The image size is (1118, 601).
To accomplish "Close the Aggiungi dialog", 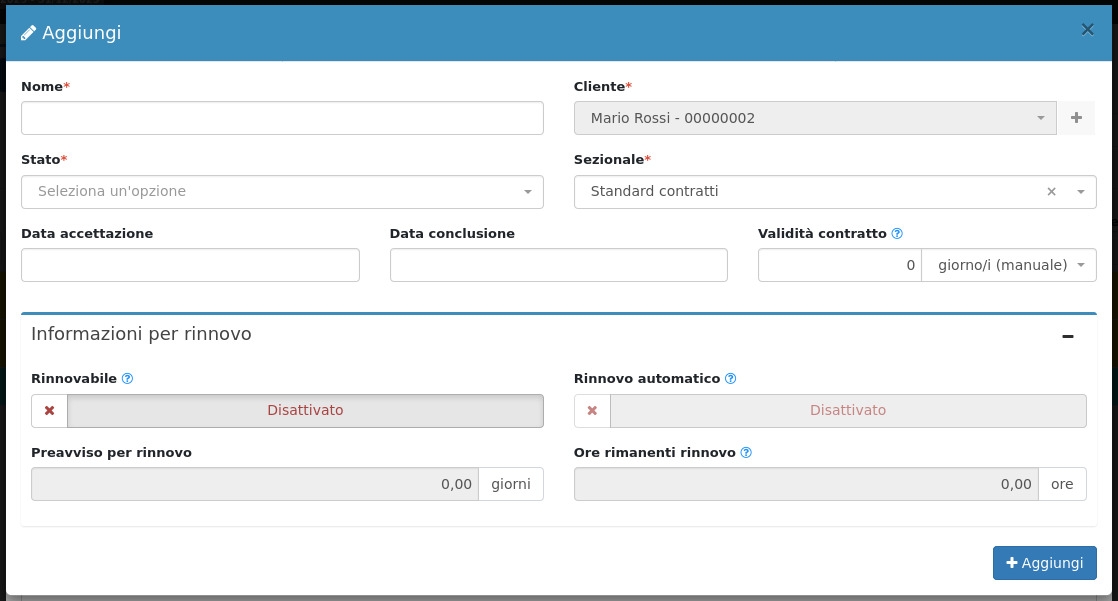I will point(1087,30).
